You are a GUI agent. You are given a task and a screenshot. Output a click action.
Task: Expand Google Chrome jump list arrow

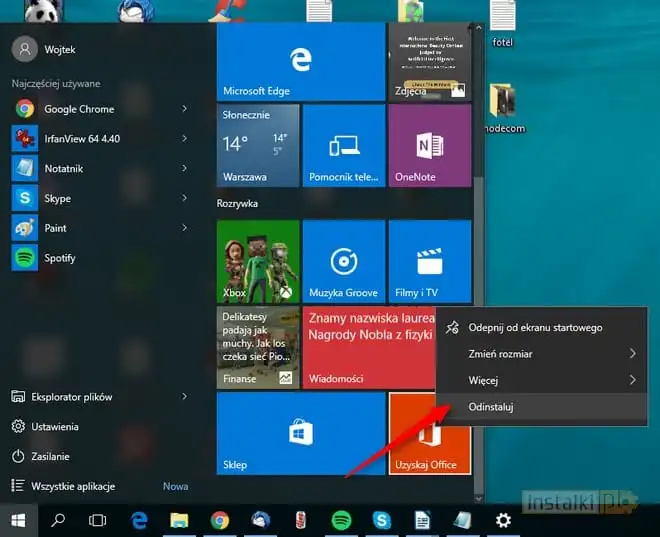[x=185, y=109]
